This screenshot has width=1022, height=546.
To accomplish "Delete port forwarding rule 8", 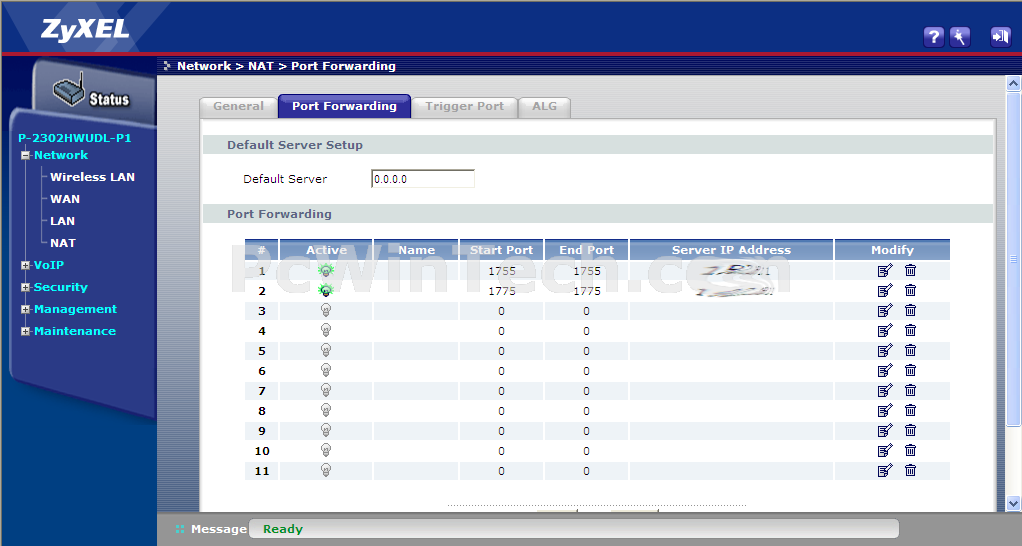I will (x=911, y=410).
